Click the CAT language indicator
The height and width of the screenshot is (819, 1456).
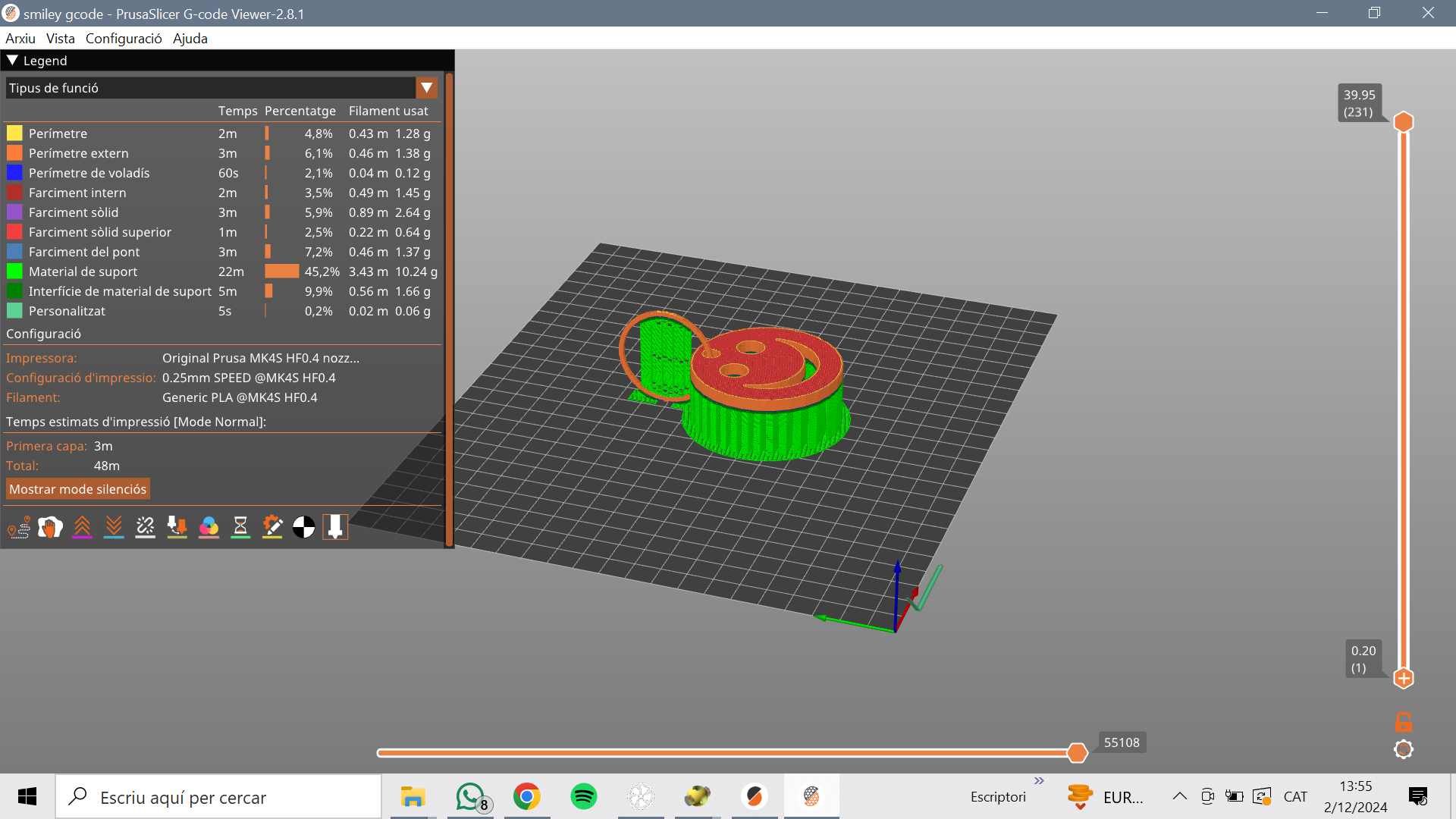click(1295, 797)
